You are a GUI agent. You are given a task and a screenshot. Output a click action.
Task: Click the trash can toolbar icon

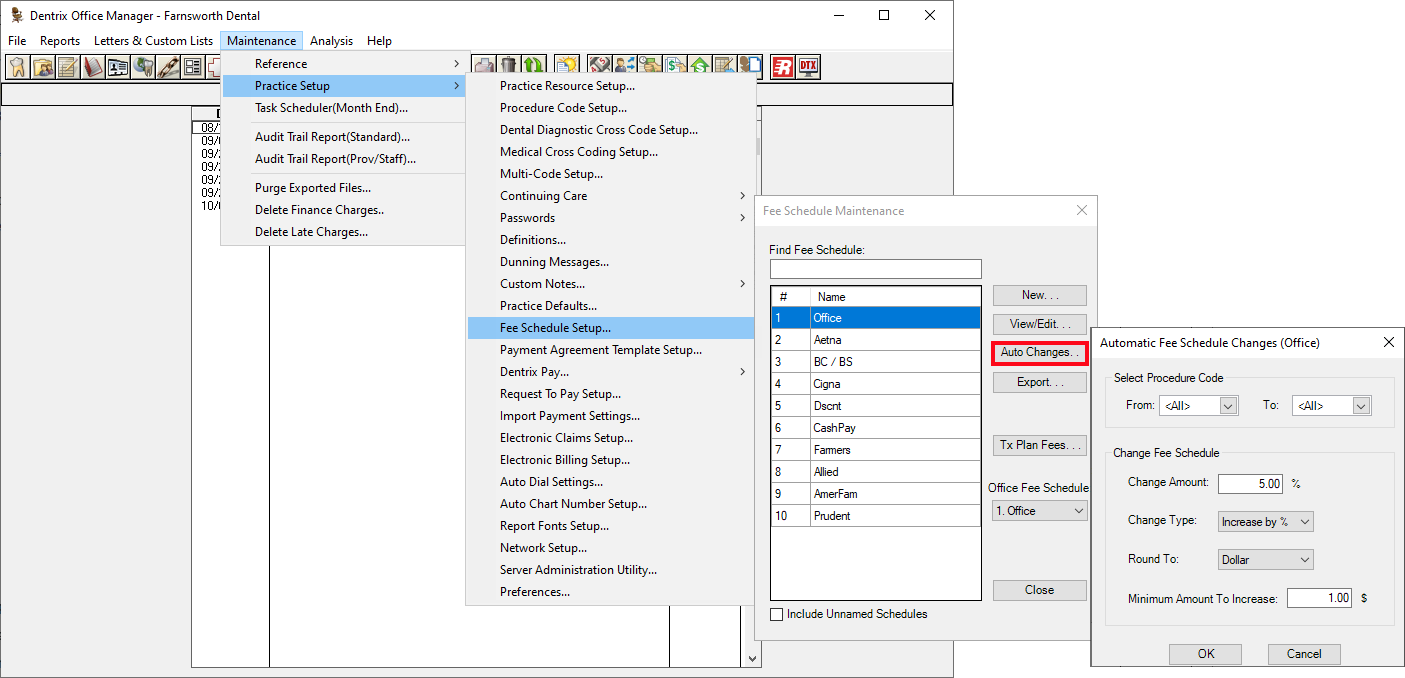(x=509, y=66)
